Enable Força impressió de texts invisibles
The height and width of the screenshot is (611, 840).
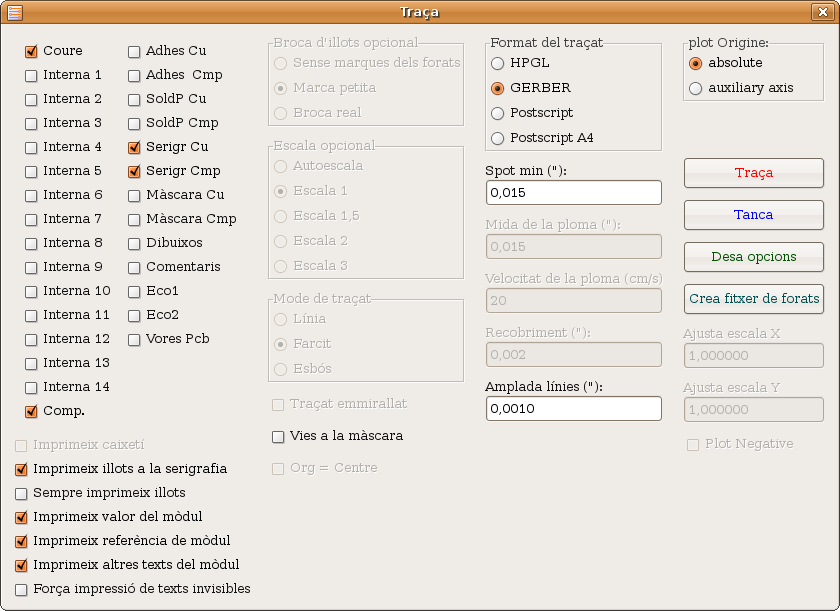[21, 590]
